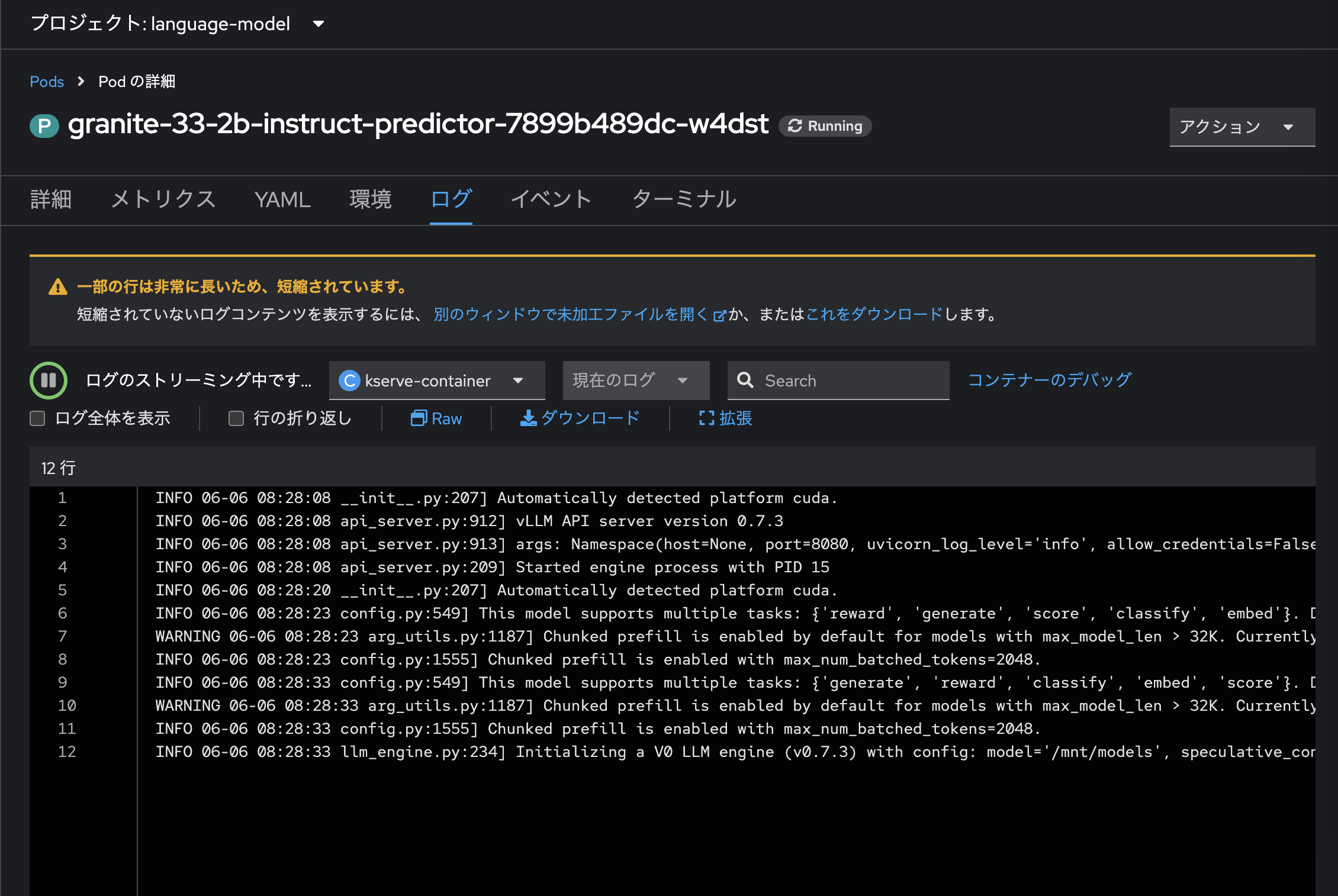Open the kserve-container selector dropdown
This screenshot has height=896, width=1338.
pos(436,381)
